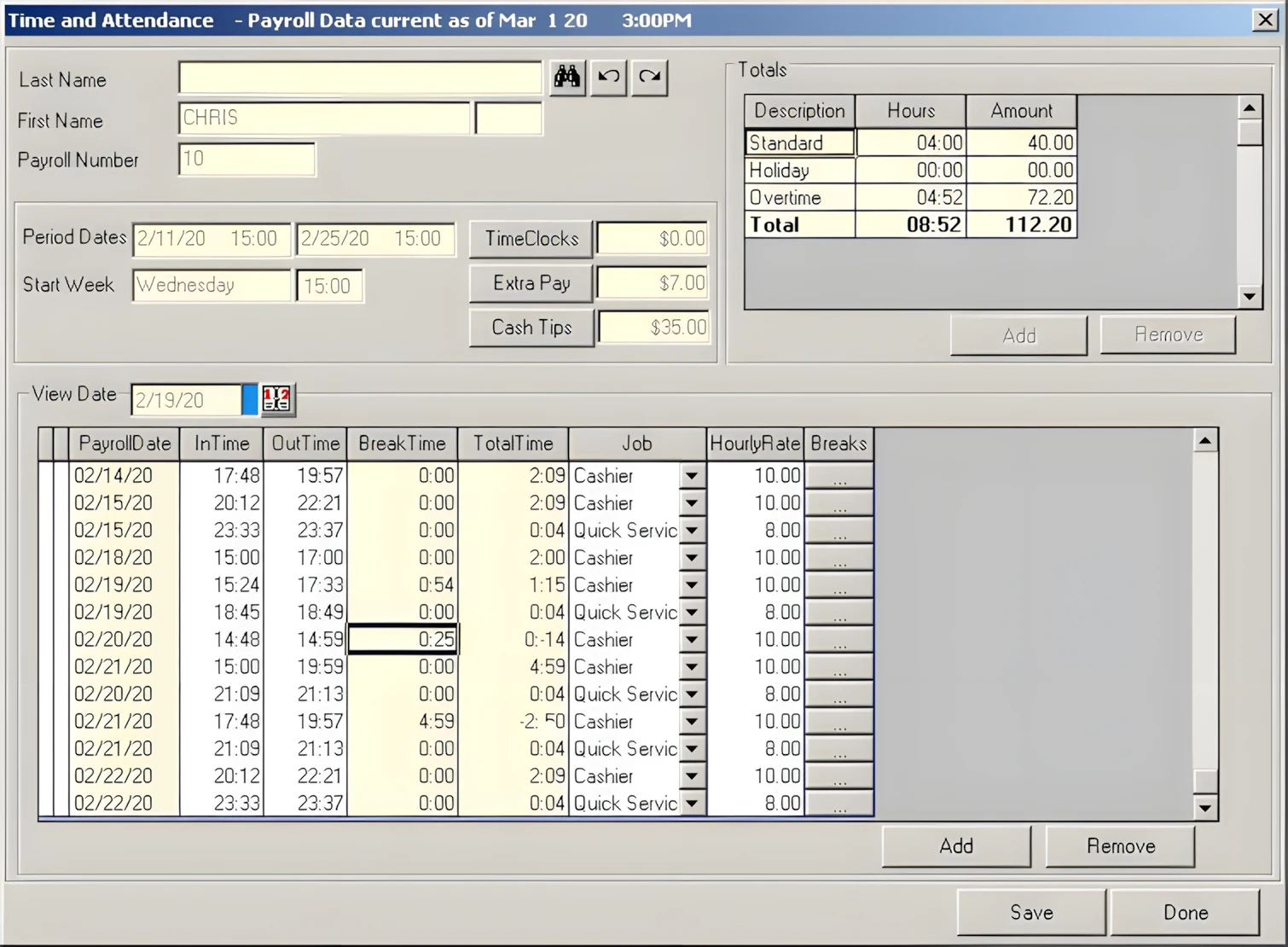Expand Job dropdown for 02/14/20 Cashier row

[692, 476]
